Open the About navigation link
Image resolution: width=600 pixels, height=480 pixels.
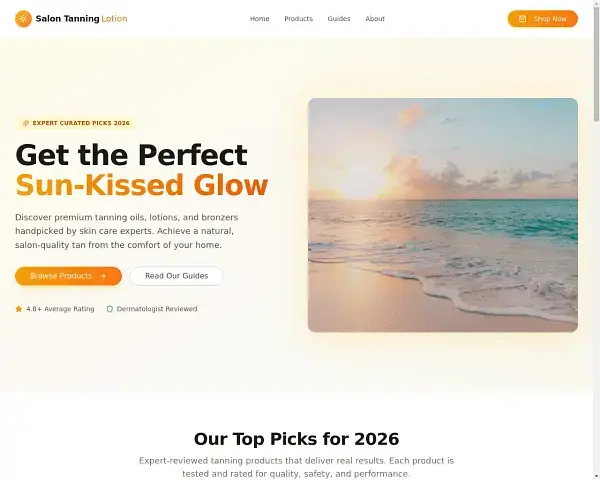[x=375, y=19]
